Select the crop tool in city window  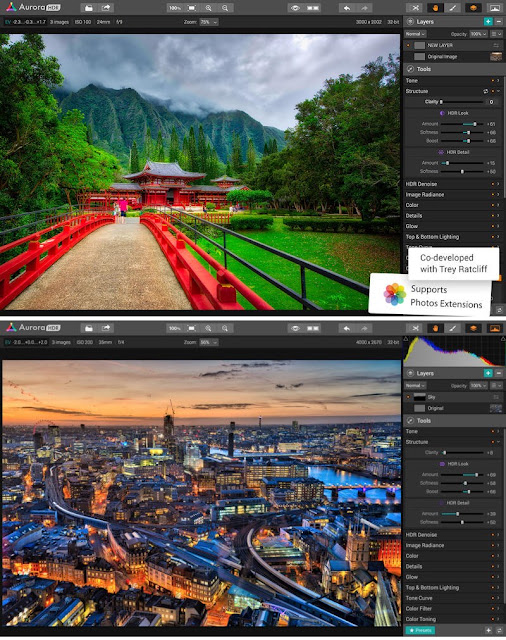[x=415, y=328]
